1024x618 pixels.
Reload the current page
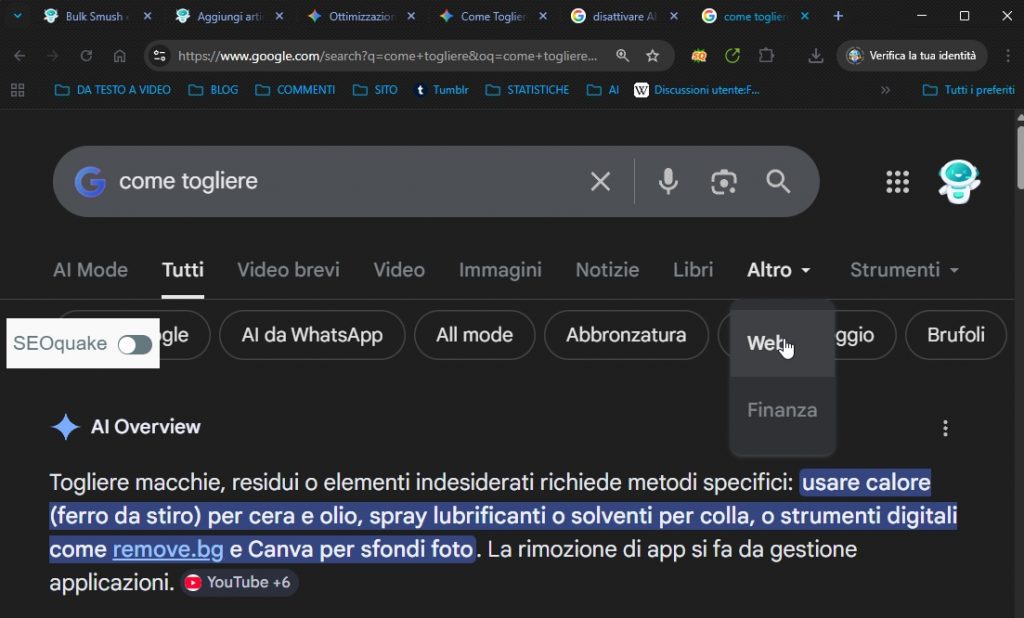86,56
